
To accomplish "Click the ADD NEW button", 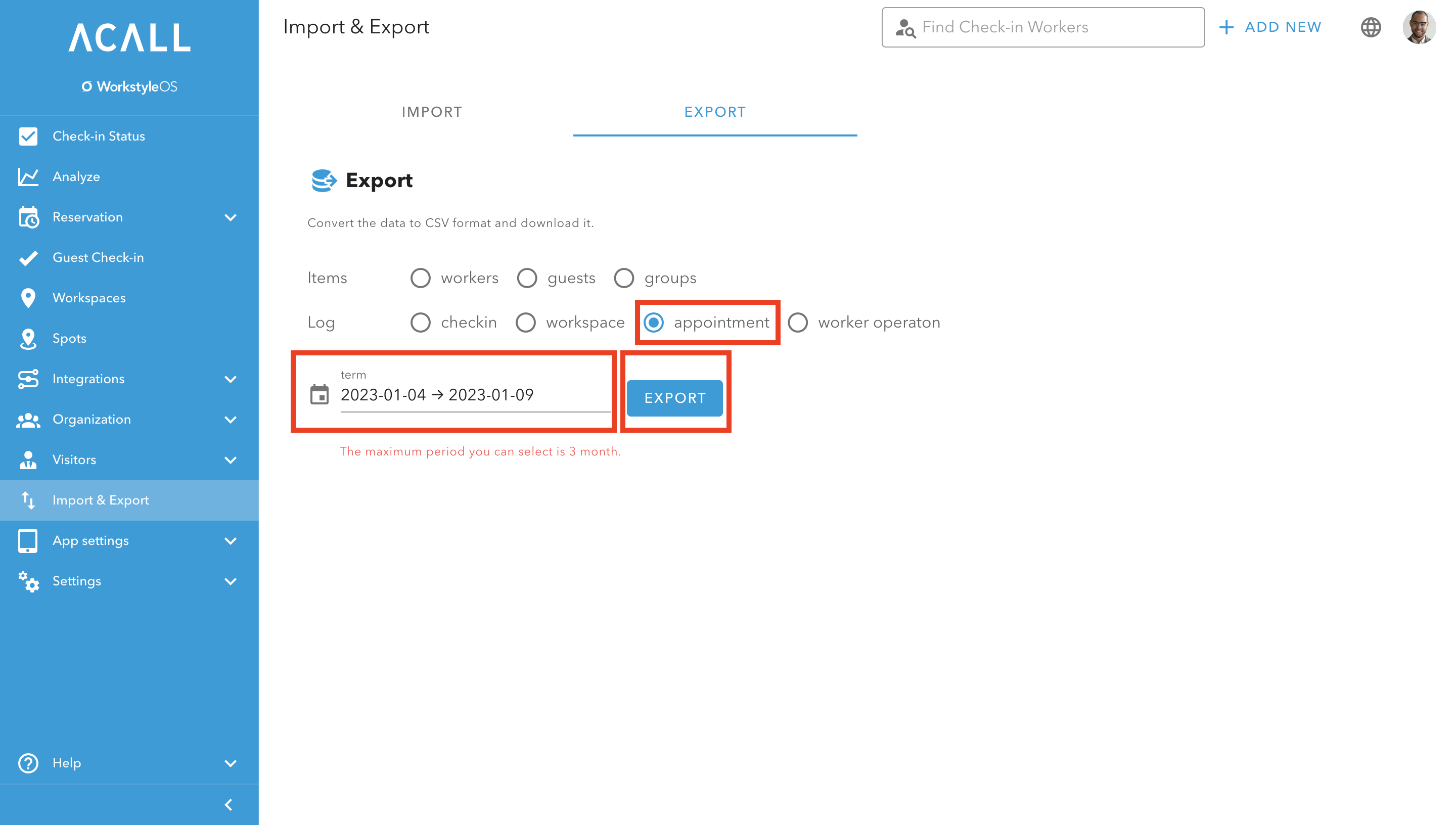I will click(1269, 27).
